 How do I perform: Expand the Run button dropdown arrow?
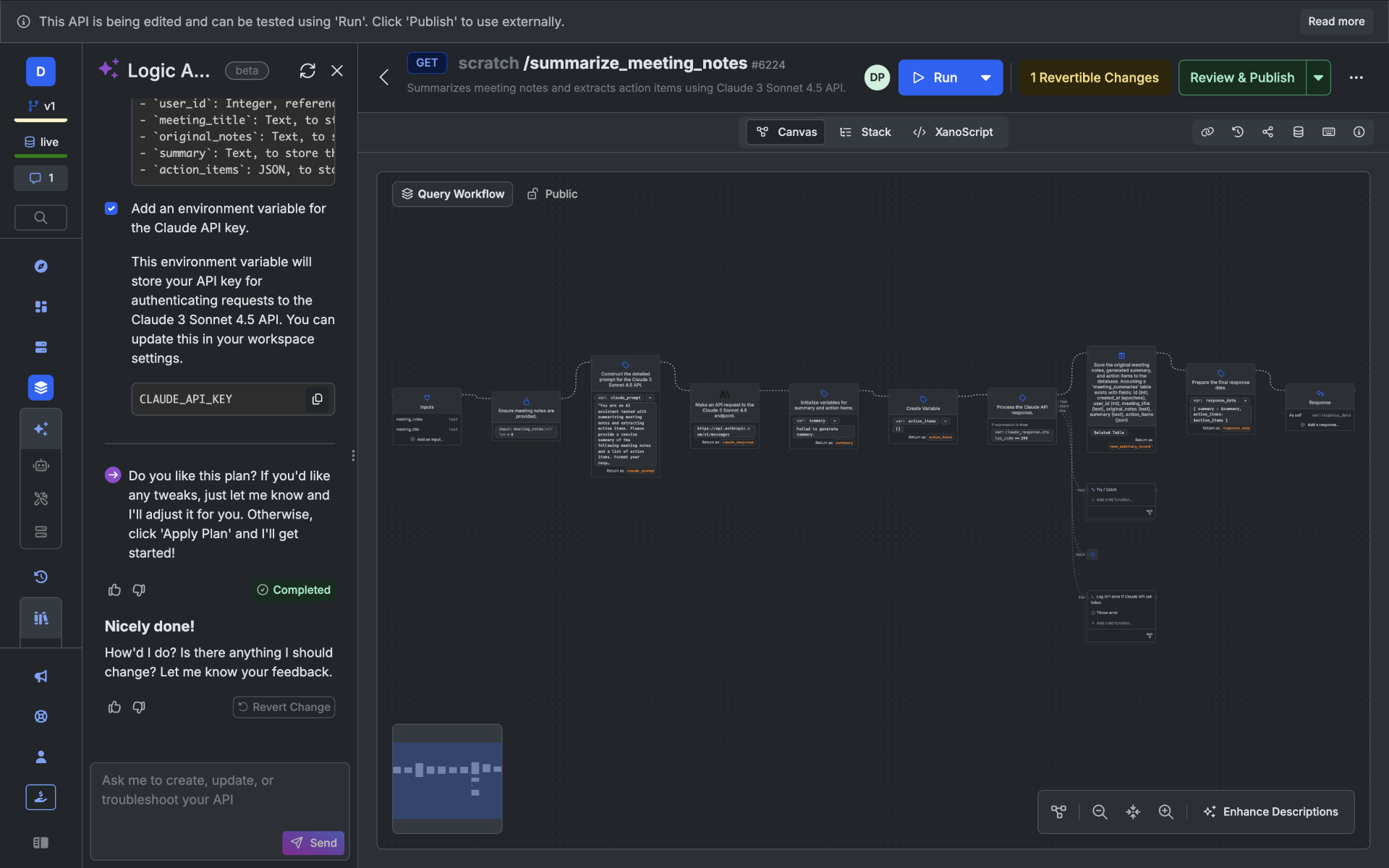coord(985,77)
